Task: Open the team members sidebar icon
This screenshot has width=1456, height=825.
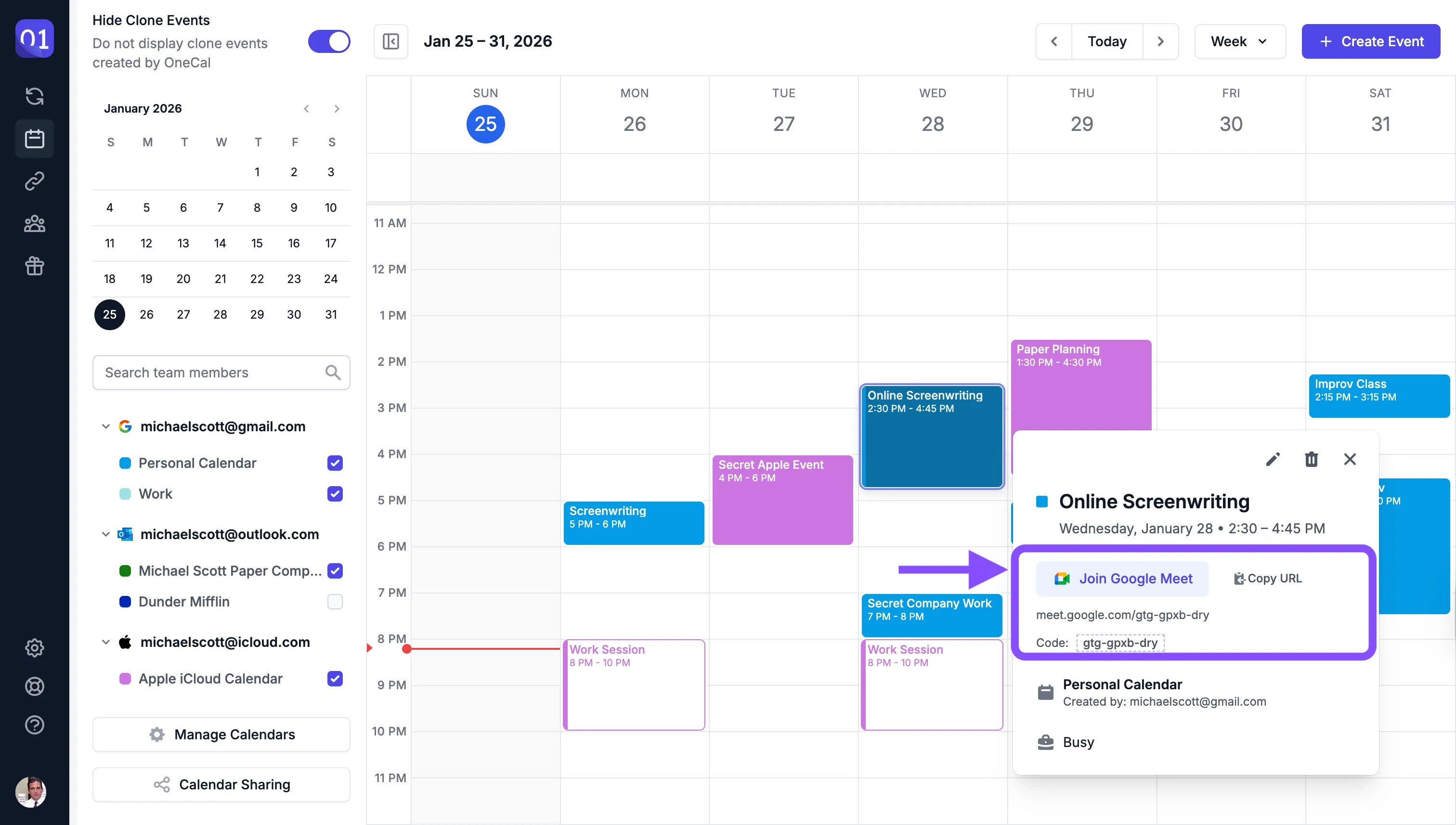Action: pyautogui.click(x=35, y=223)
